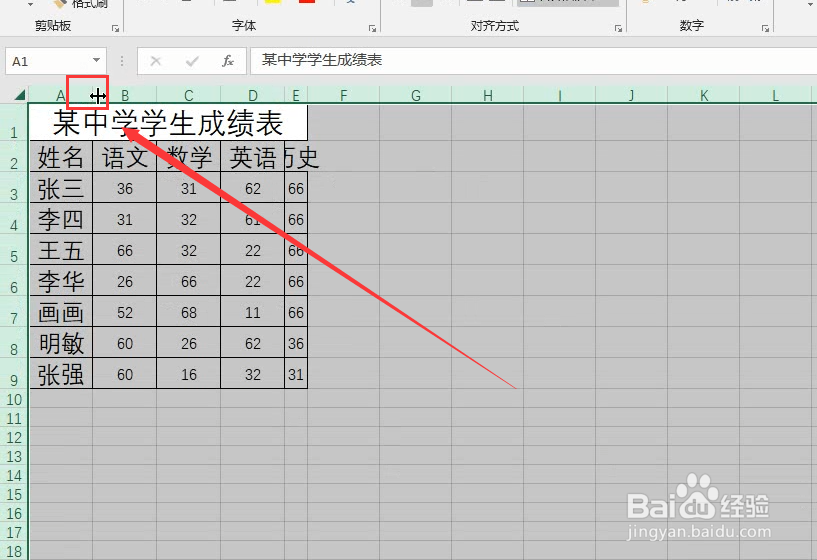Screen dimensions: 817x560
Task: Select 画画's 数学 score 68
Action: pos(189,312)
